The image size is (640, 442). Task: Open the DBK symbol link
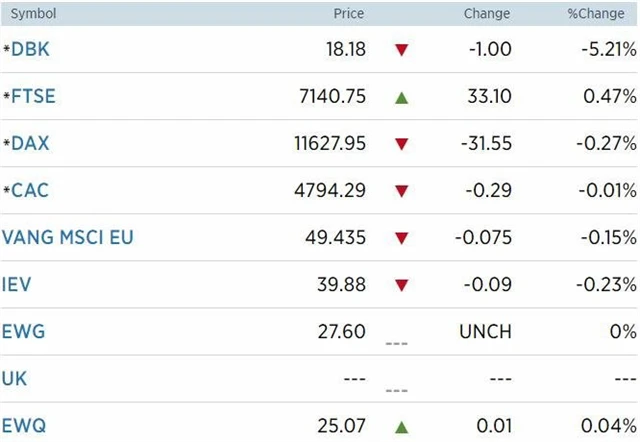28,50
